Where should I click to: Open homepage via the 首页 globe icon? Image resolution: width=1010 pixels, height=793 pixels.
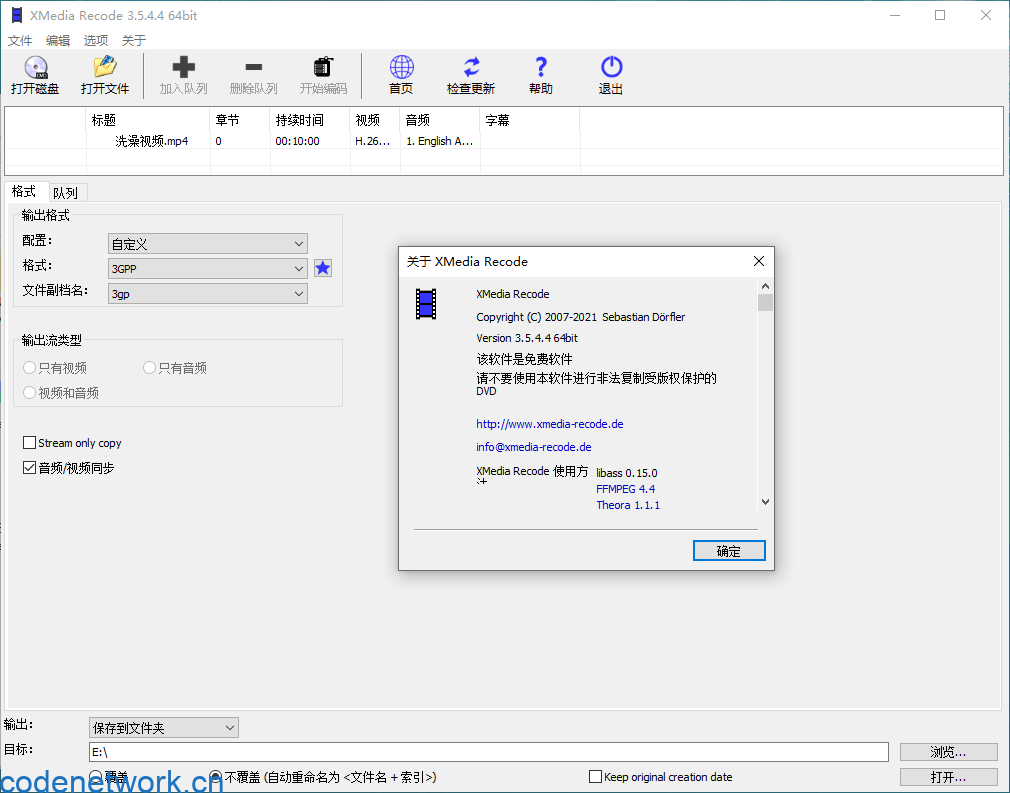(x=400, y=75)
